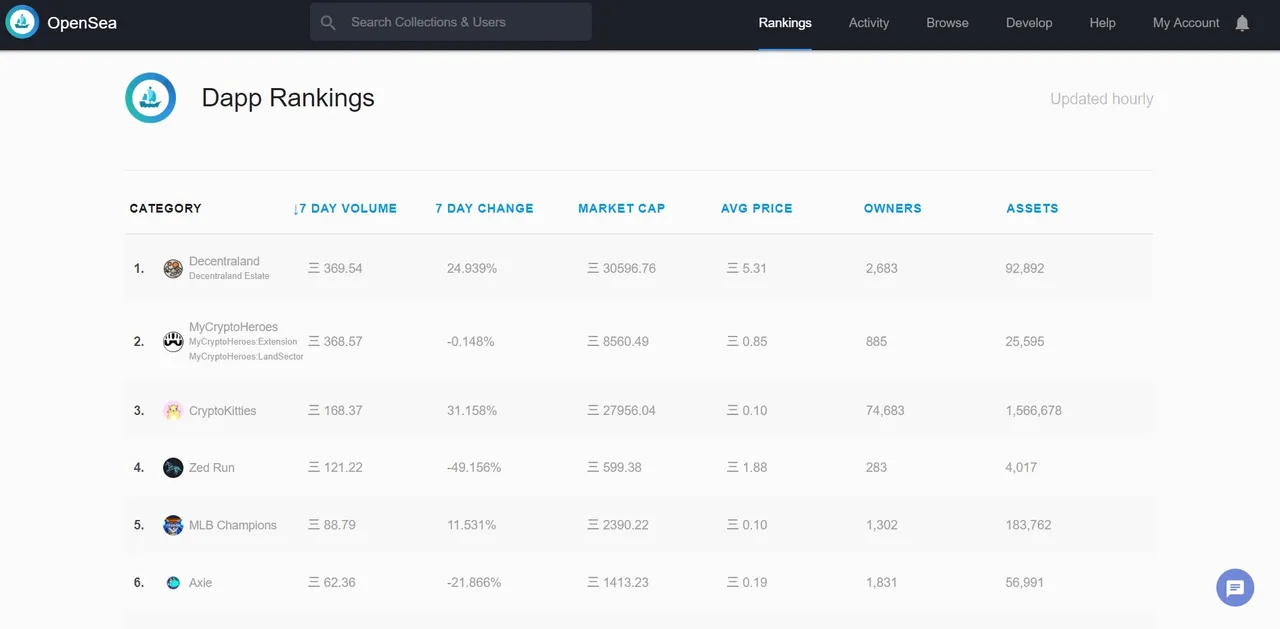Click rank number 1. in table
Screen dimensions: 1280x629
coord(139,268)
